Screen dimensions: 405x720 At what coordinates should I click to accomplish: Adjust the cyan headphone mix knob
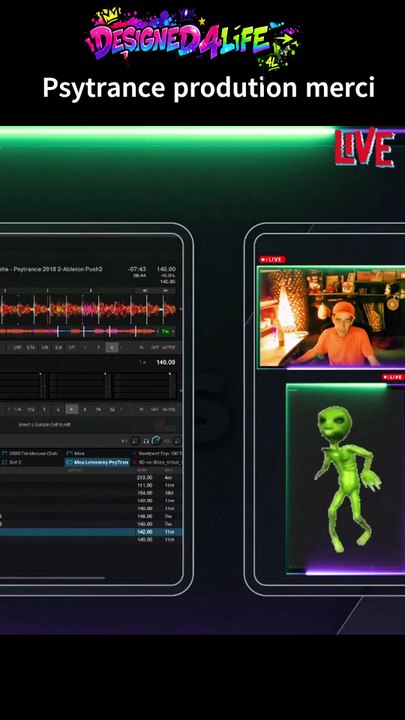tap(156, 441)
